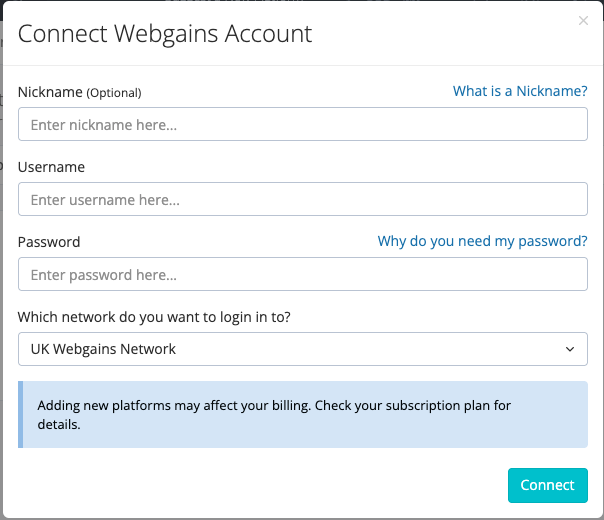Click the "(Optional)" hint beside Nickname
Screen dimensions: 604x520
click(114, 93)
